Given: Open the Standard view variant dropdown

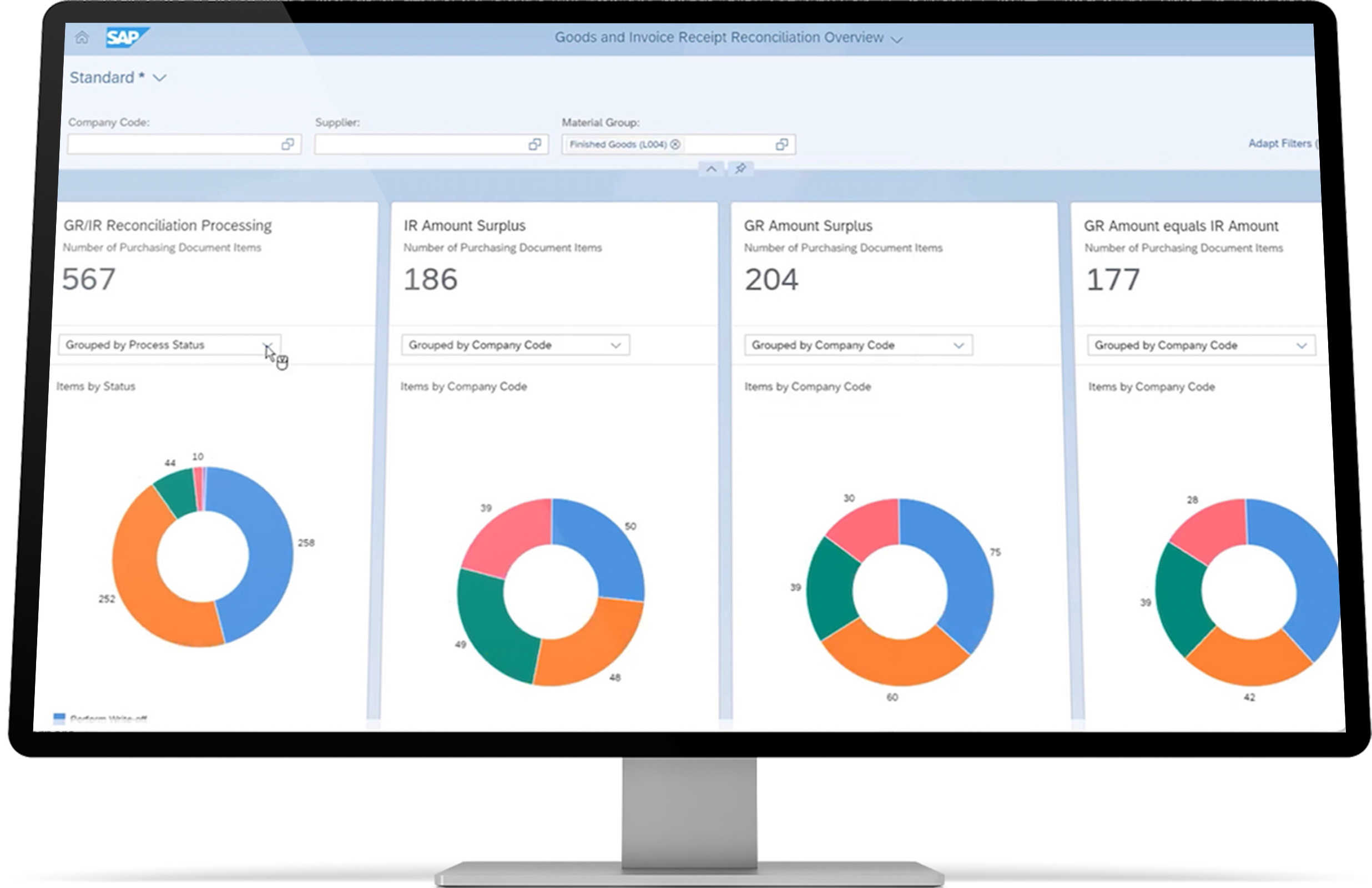Looking at the screenshot, I should [160, 78].
